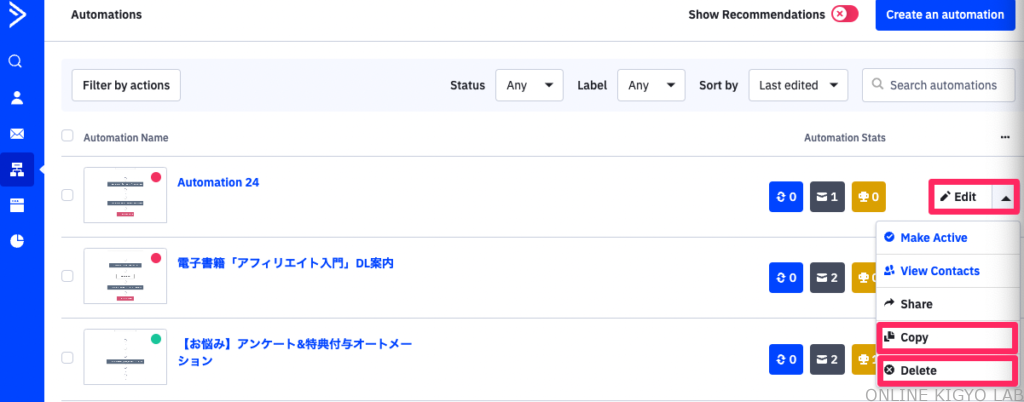
Task: Click Automation 24 gold goals badge
Action: (869, 197)
